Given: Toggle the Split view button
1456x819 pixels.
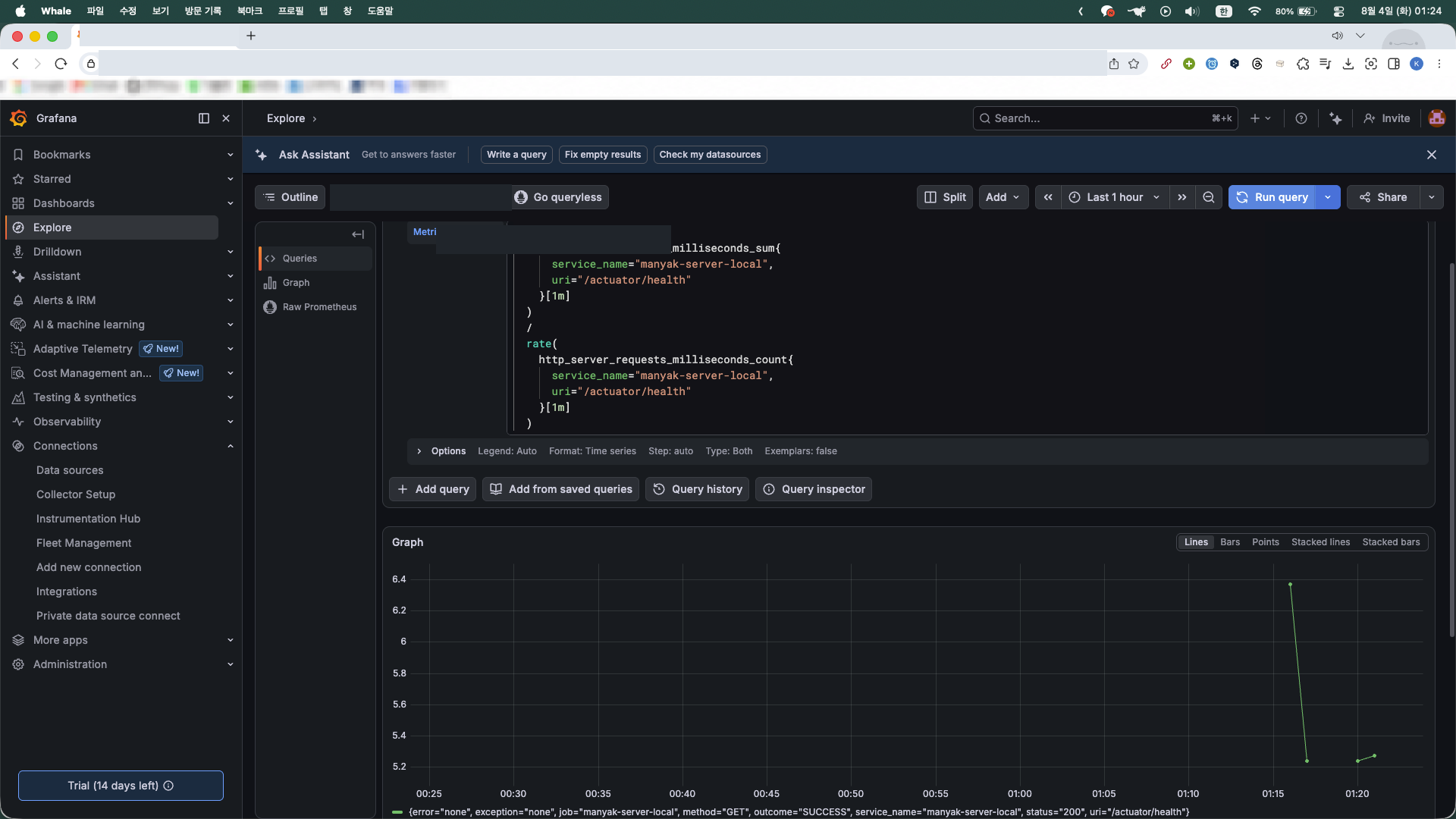Looking at the screenshot, I should click(945, 197).
